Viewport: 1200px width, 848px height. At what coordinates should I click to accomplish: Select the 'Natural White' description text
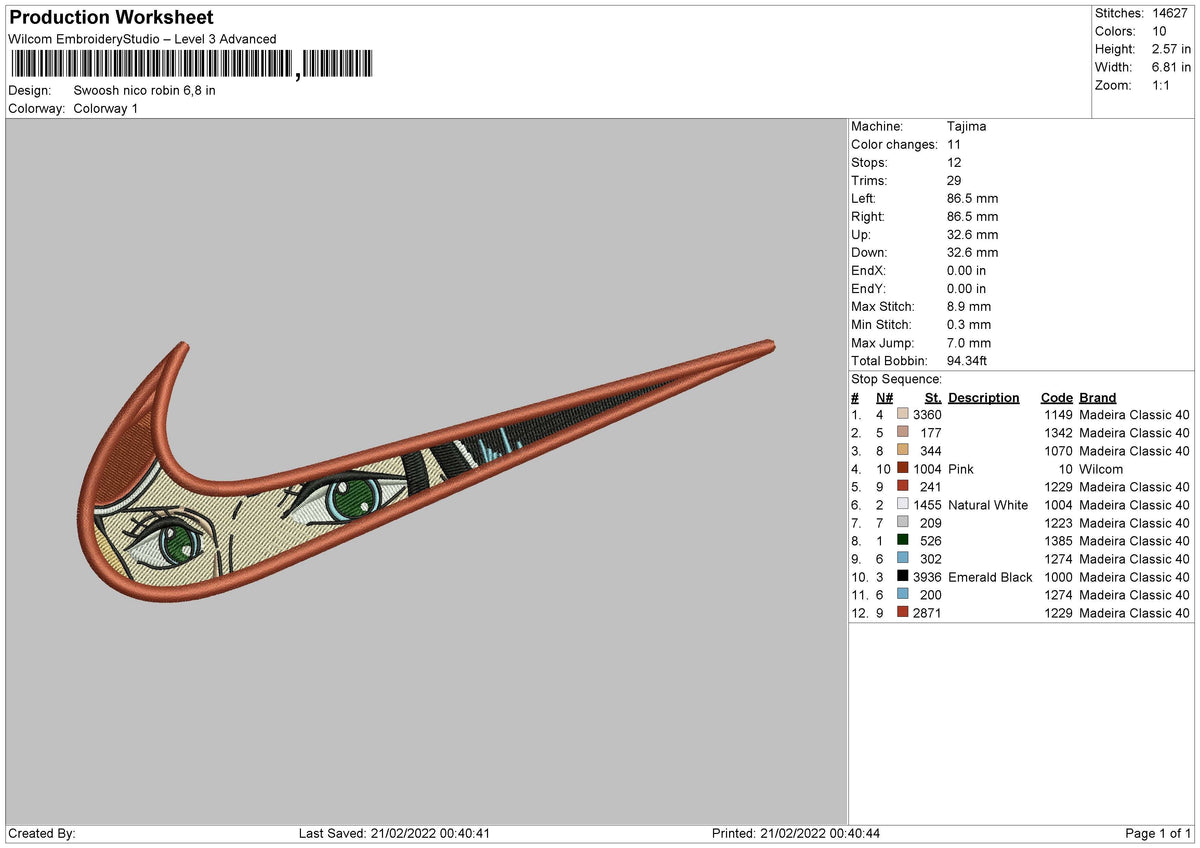click(x=988, y=505)
